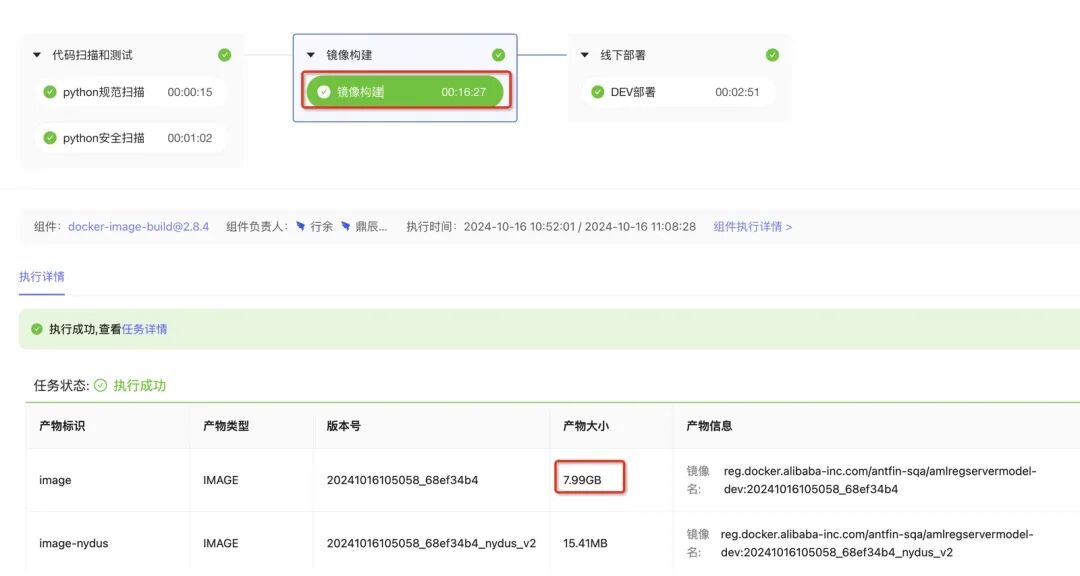Click 执行成功 status text
Image resolution: width=1080 pixels, height=576 pixels.
[140, 385]
